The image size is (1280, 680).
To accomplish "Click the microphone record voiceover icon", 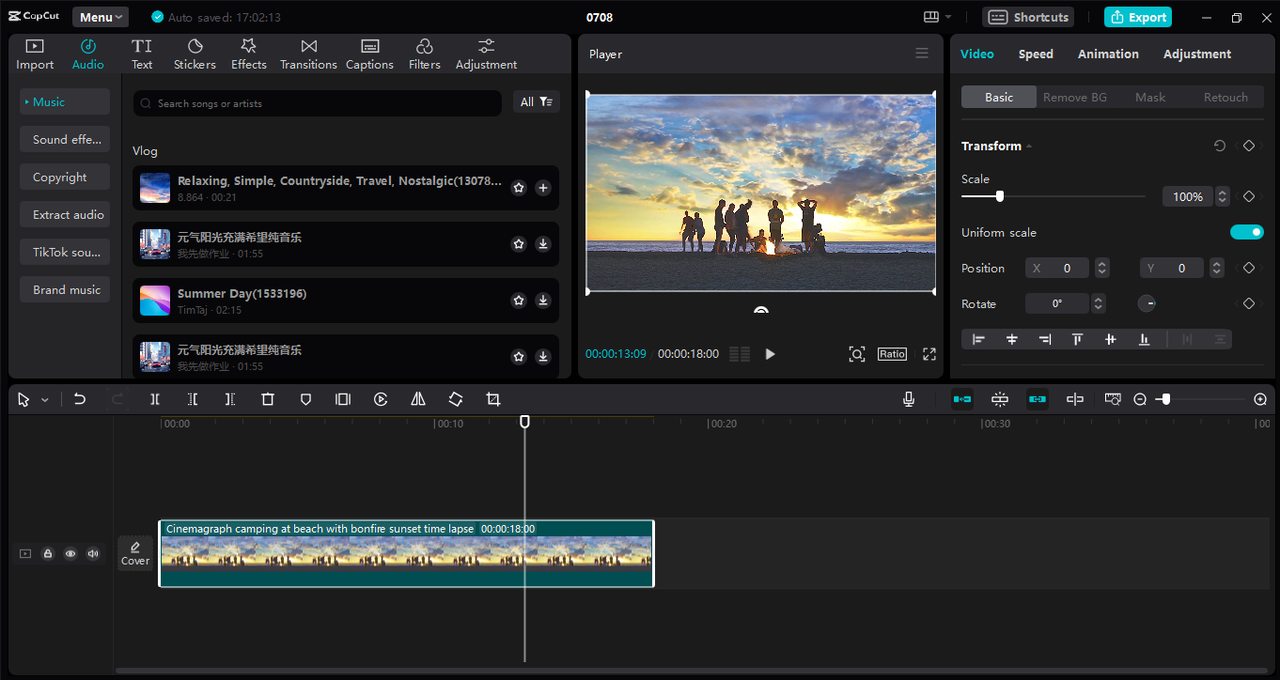I will [908, 399].
